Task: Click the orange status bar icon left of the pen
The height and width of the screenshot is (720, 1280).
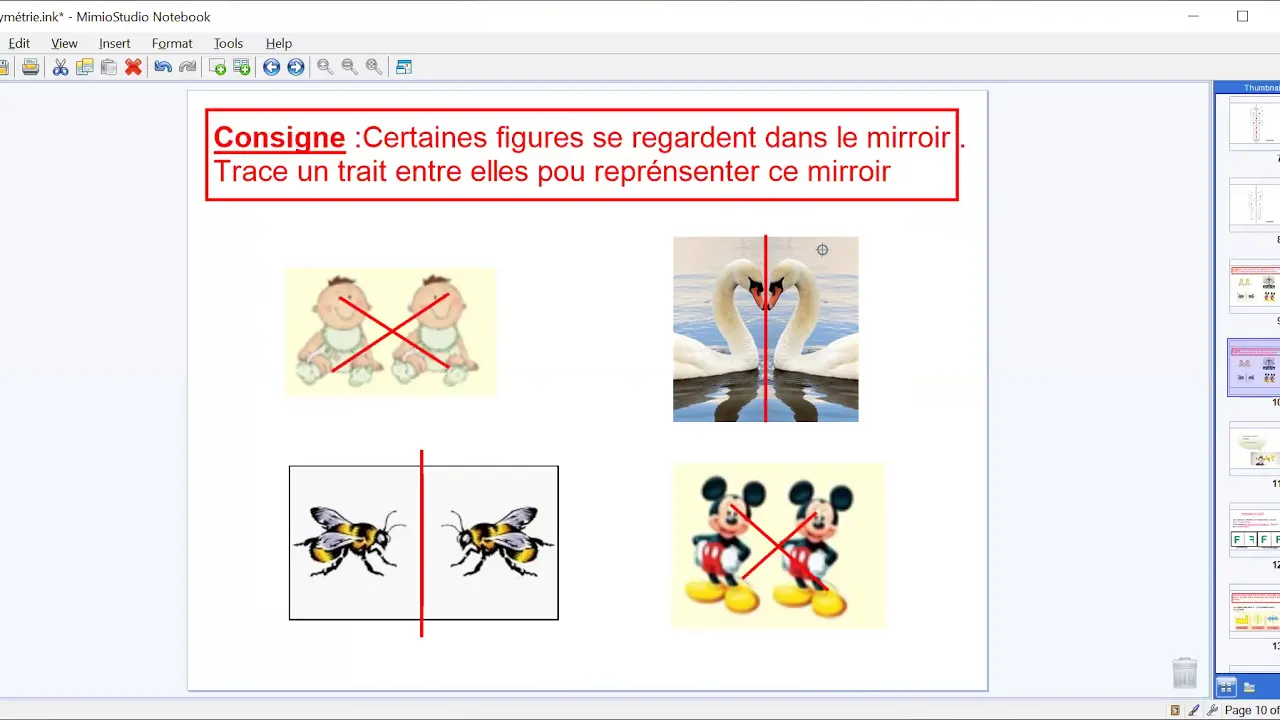Action: [x=1176, y=710]
